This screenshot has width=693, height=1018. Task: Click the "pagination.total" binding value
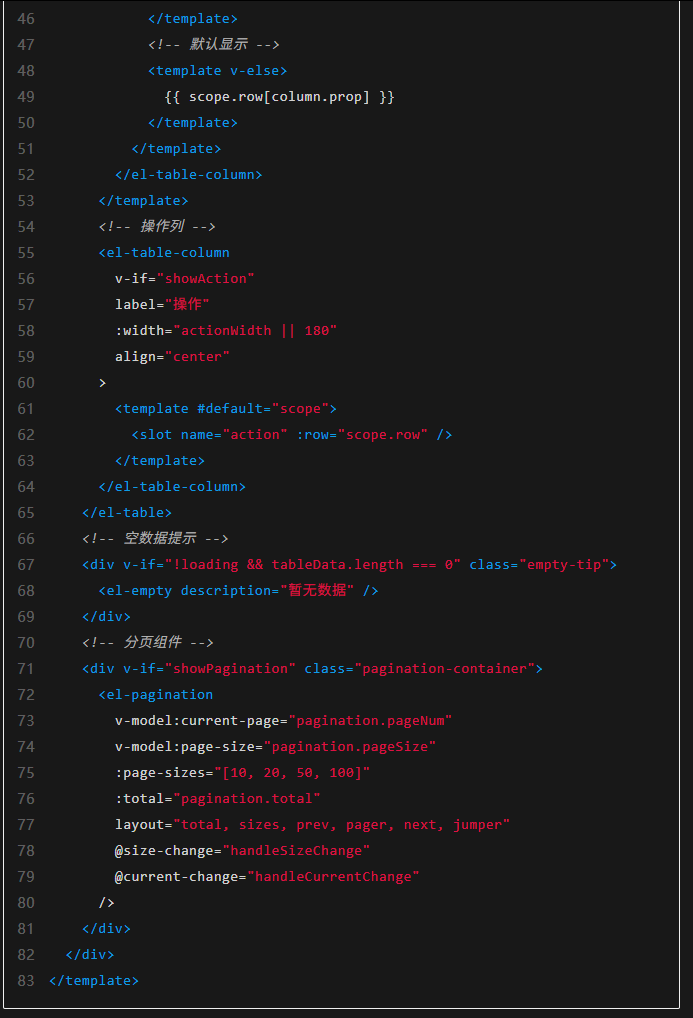(247, 799)
